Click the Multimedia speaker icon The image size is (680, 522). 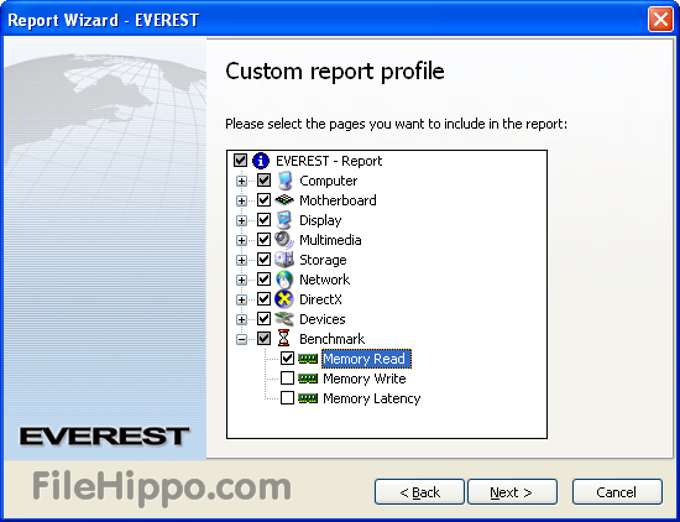tap(285, 240)
